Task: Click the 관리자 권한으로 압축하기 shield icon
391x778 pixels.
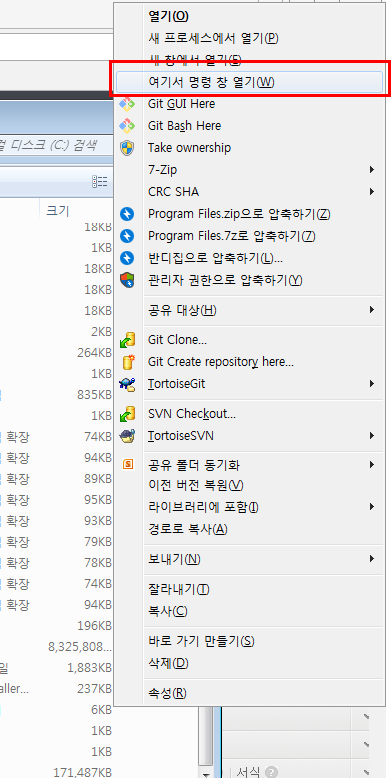Action: (128, 280)
